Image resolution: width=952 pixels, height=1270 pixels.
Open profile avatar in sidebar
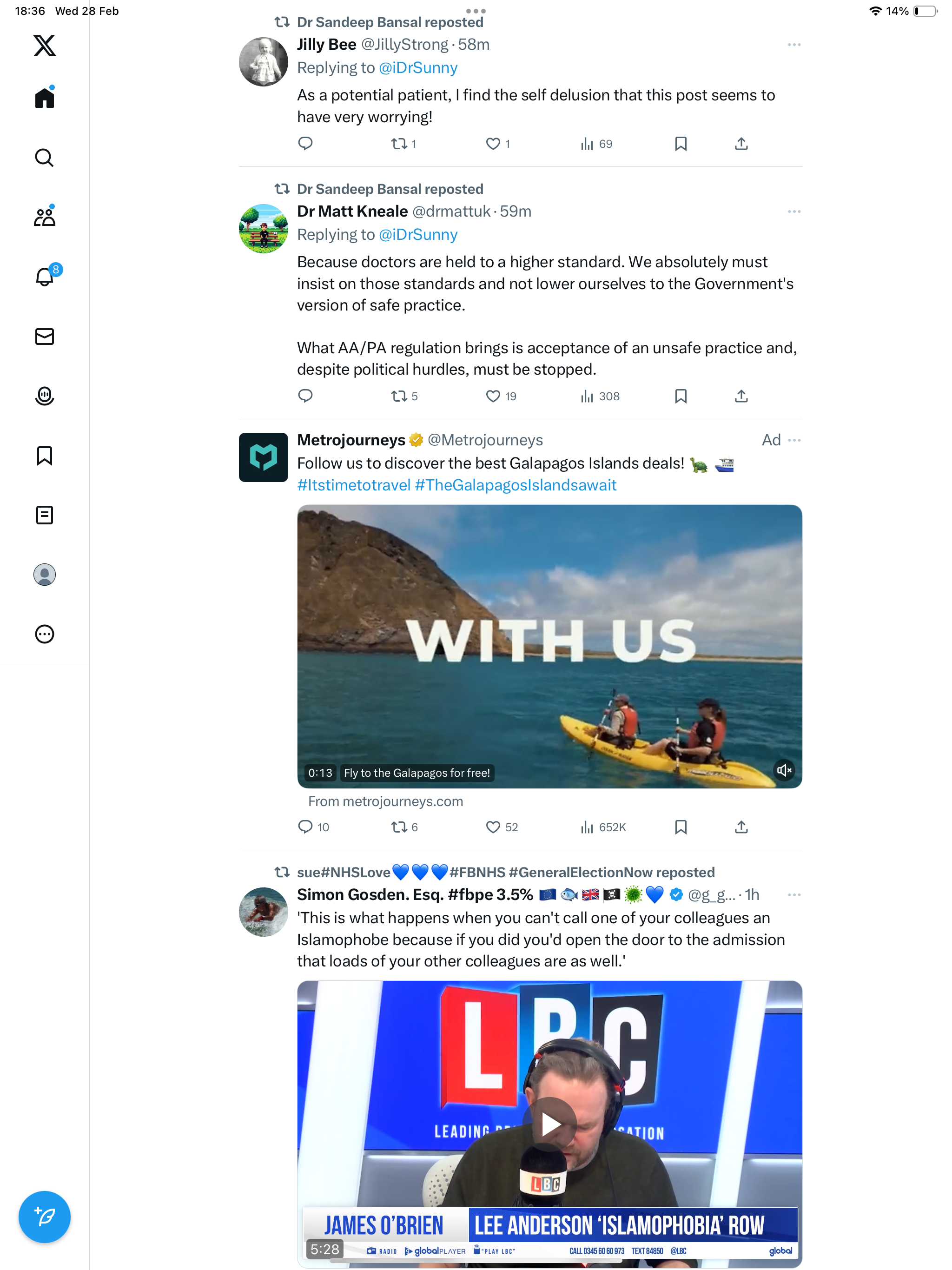(44, 575)
